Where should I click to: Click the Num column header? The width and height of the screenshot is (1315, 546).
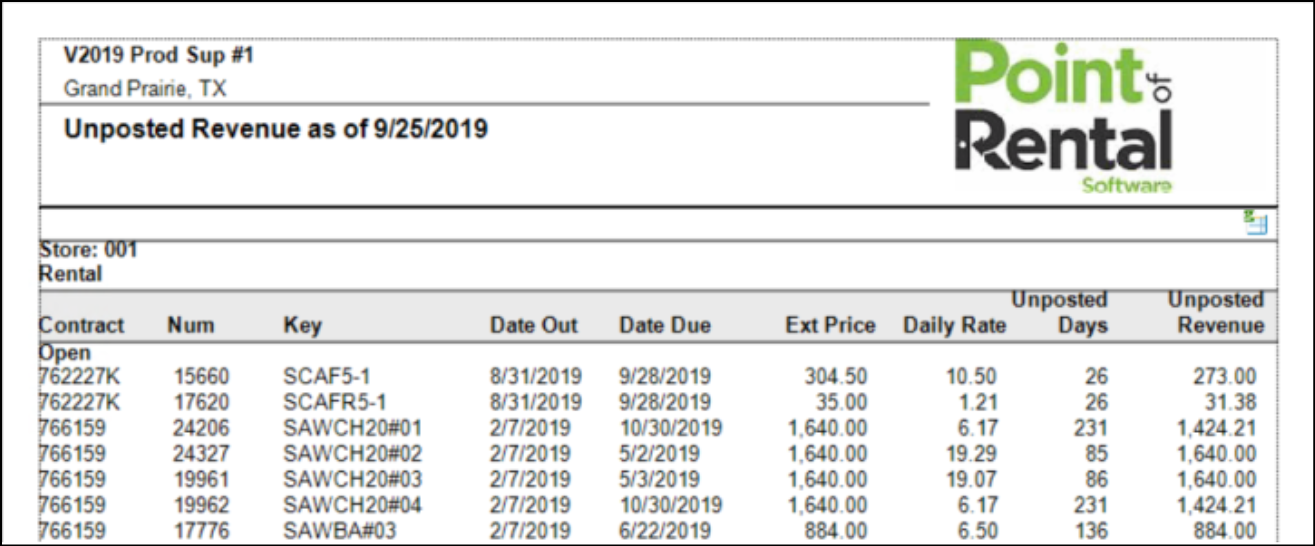tap(190, 325)
